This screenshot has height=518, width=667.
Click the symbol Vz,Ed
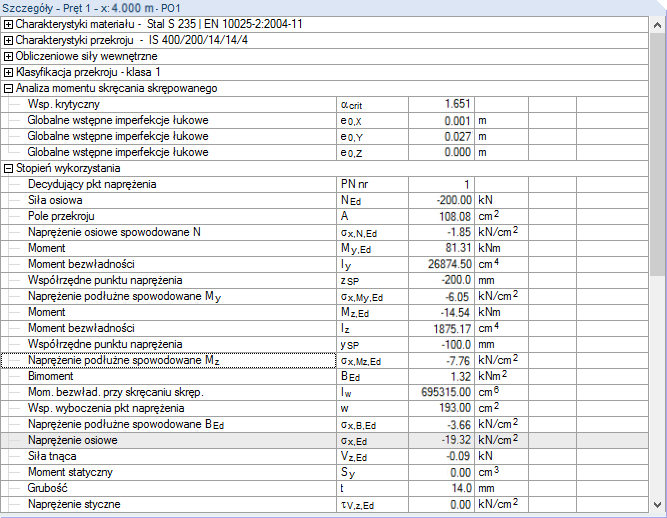(x=353, y=457)
